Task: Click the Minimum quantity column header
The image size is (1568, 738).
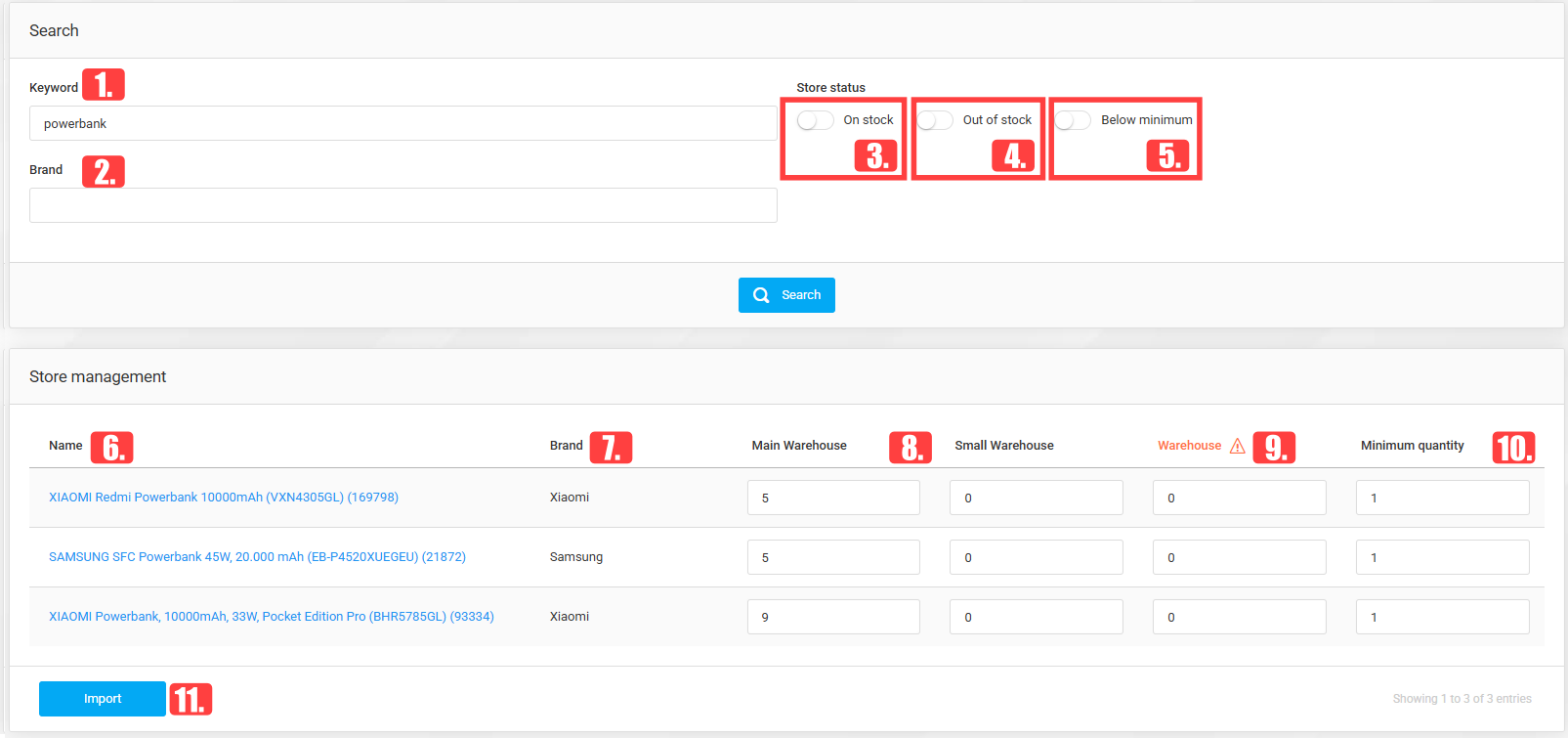Action: coord(1412,446)
